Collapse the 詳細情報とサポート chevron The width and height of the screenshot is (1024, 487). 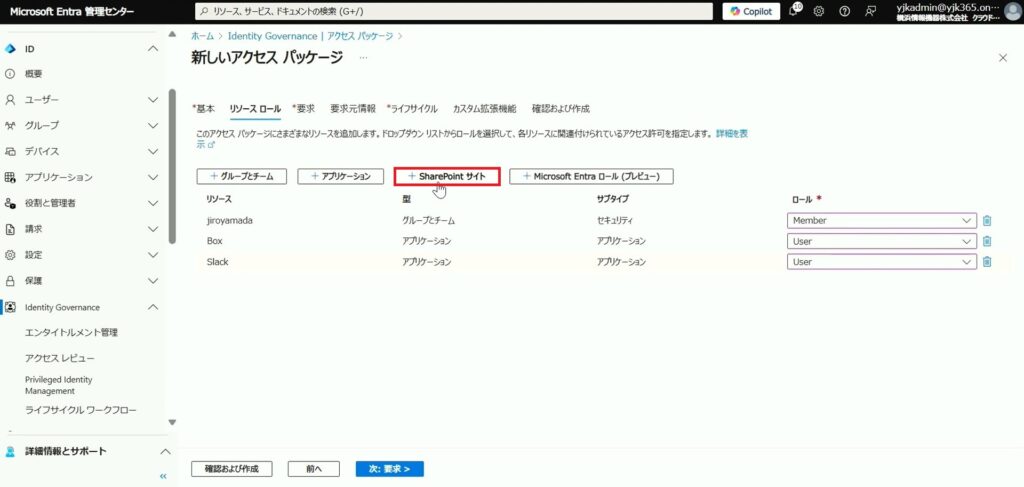pos(166,452)
